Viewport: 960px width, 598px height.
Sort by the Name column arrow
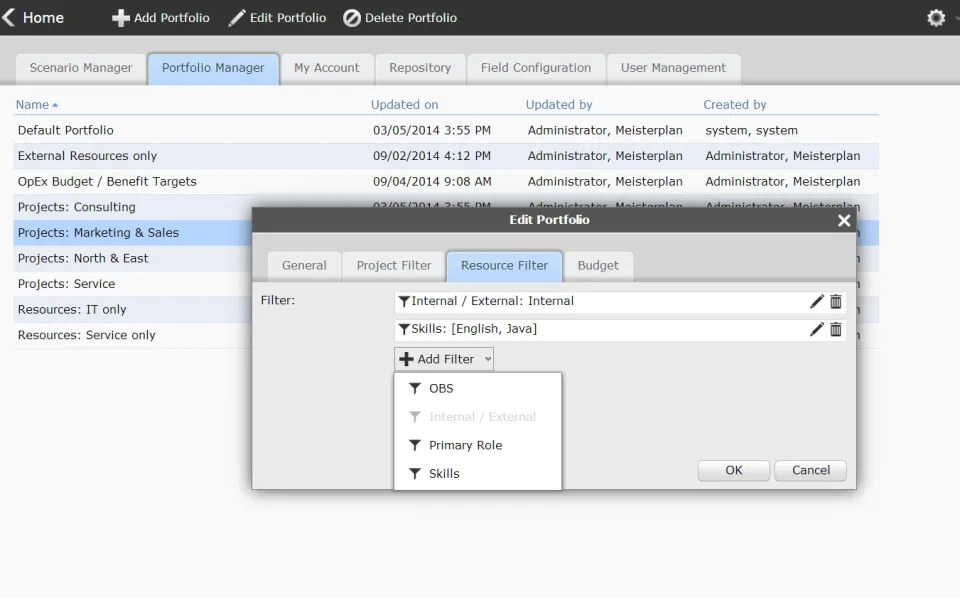click(55, 105)
